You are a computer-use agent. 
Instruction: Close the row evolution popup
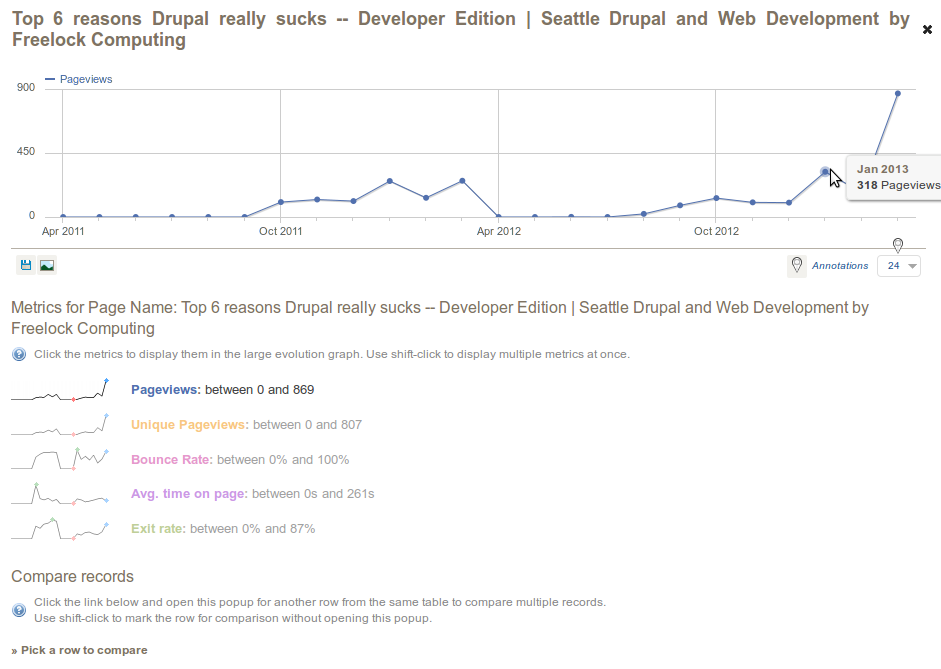pyautogui.click(x=927, y=29)
